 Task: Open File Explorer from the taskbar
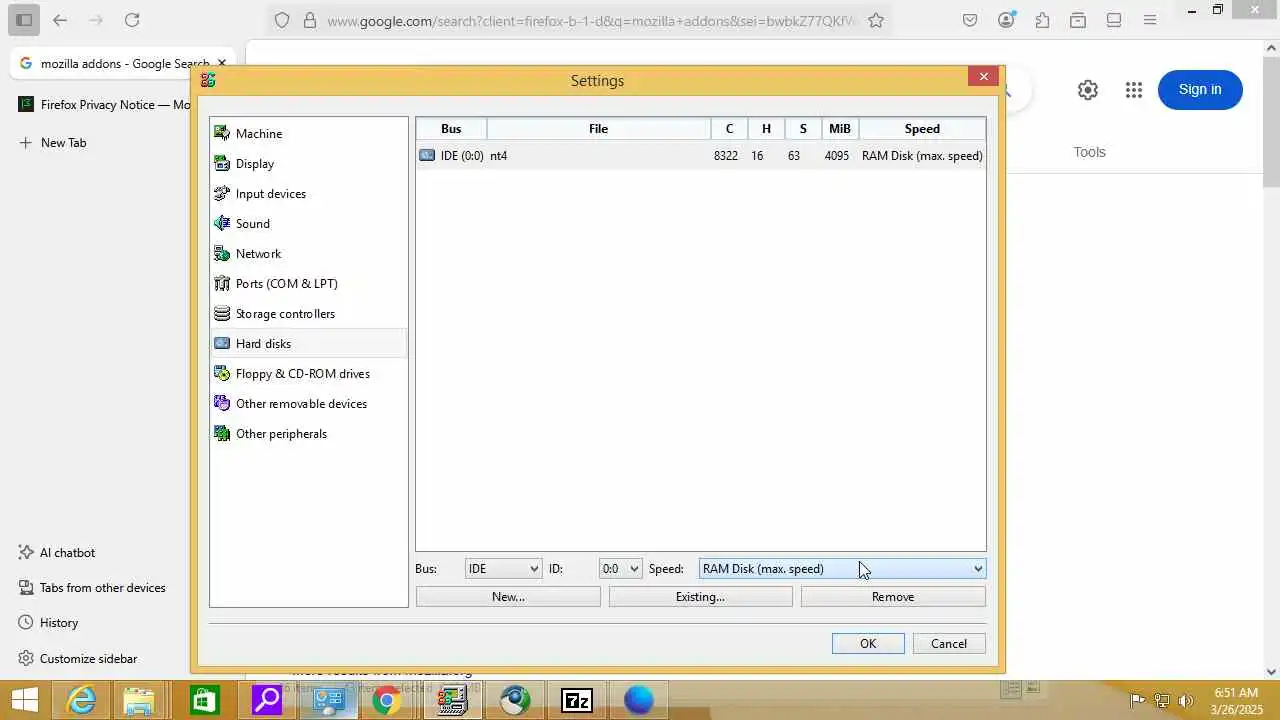pos(140,700)
